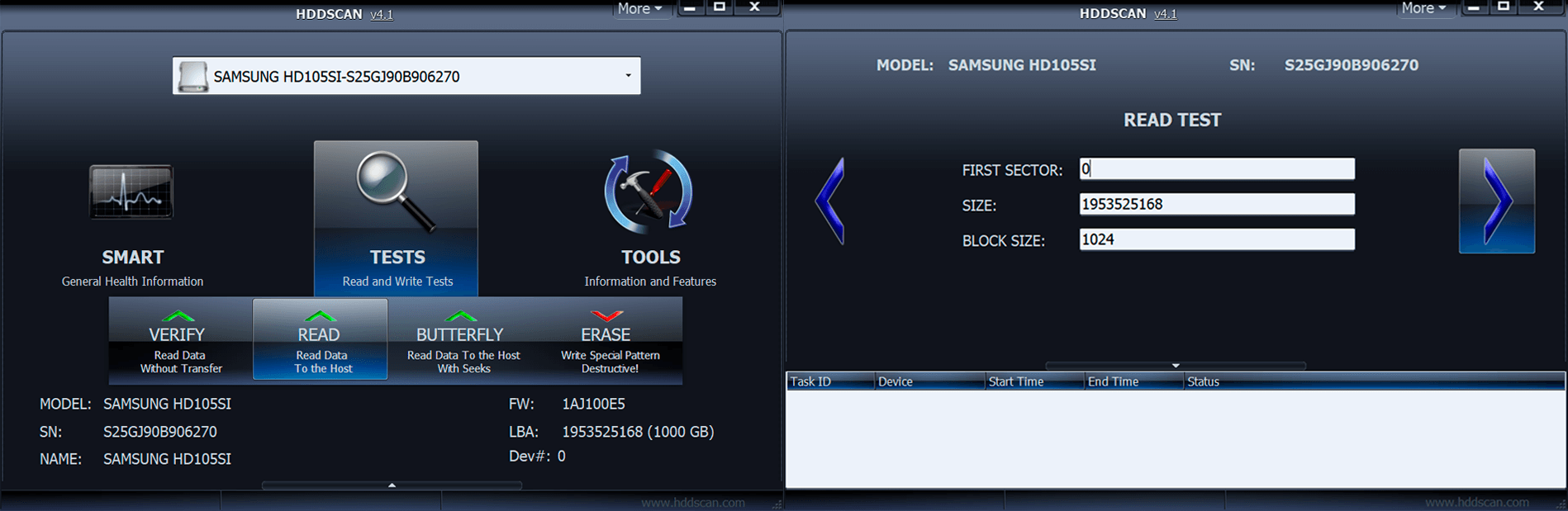Viewport: 1568px width, 511px height.
Task: Focus the BLOCK SIZE input field
Action: coord(1217,239)
